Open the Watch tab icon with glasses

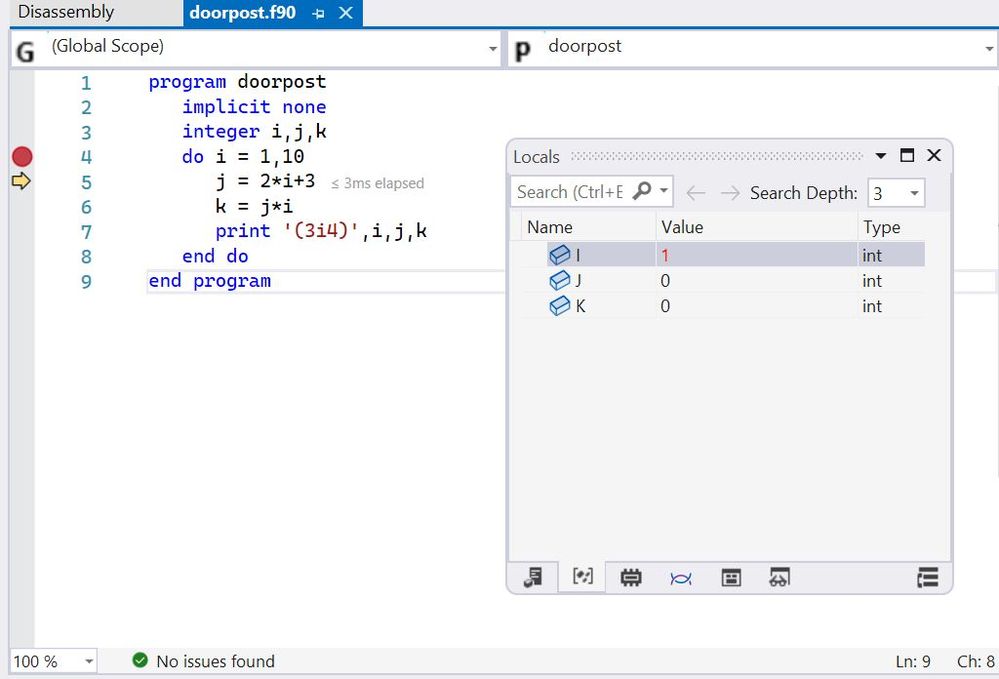[x=779, y=577]
